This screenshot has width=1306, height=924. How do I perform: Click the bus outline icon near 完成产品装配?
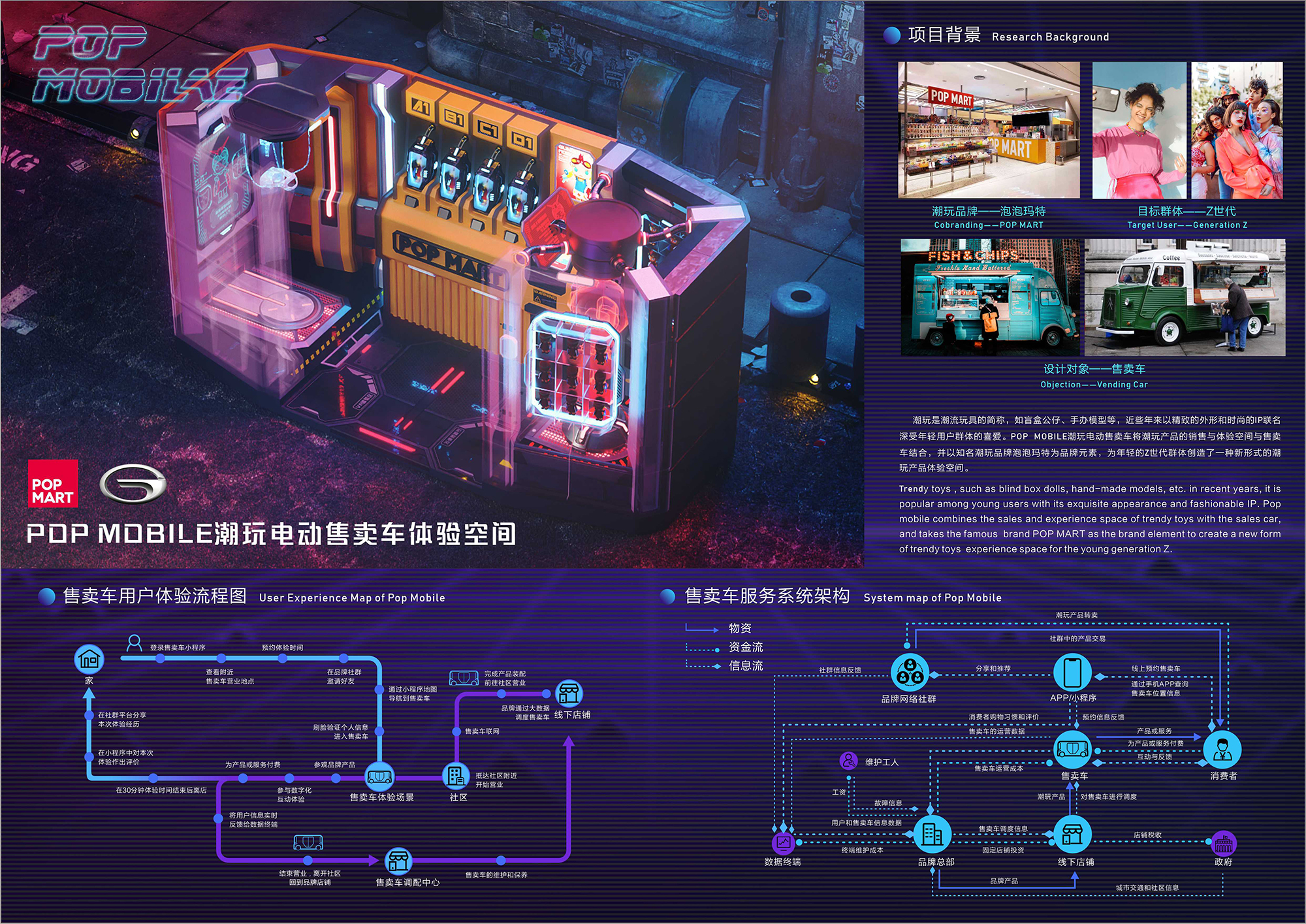pos(464,678)
